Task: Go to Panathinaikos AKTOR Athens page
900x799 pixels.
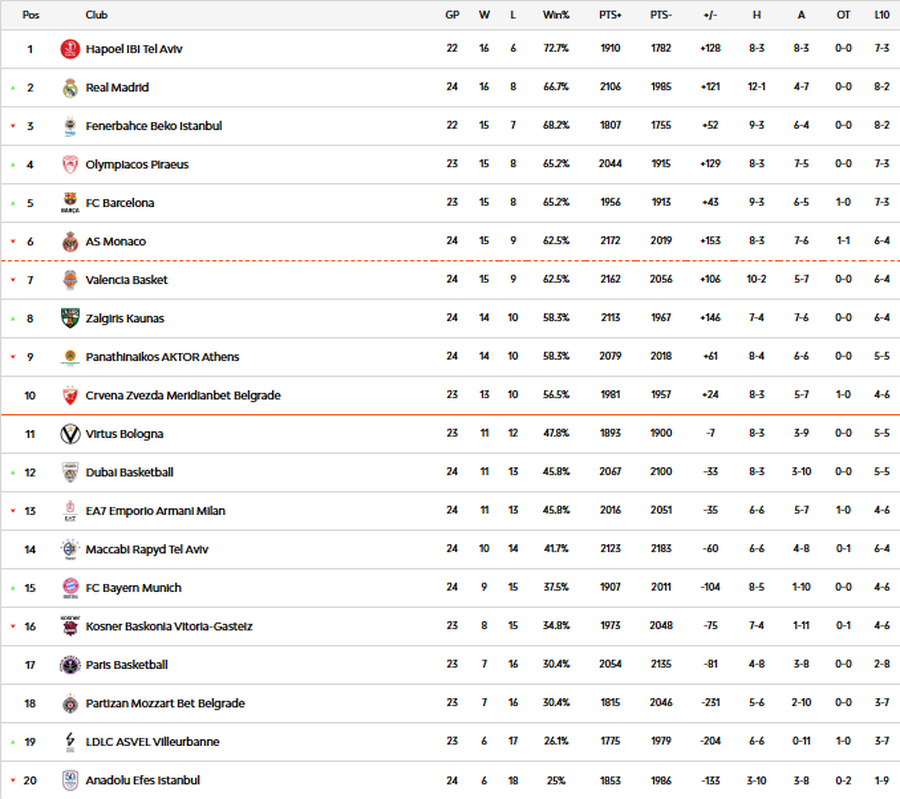Action: coord(163,357)
